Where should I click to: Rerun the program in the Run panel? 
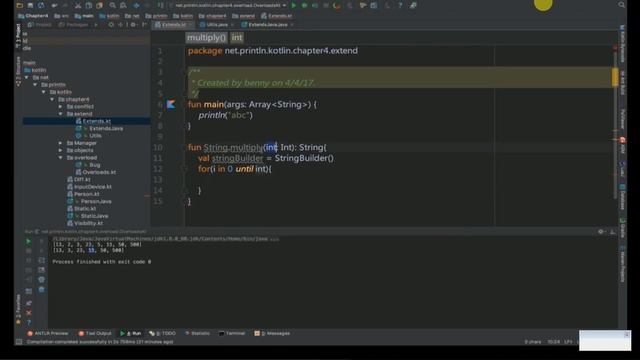pyautogui.click(x=28, y=241)
